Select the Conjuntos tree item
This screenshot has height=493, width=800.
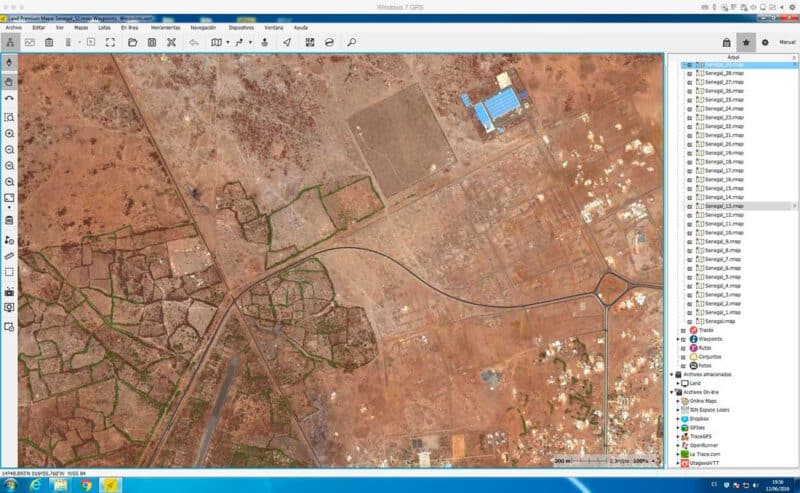[x=710, y=357]
